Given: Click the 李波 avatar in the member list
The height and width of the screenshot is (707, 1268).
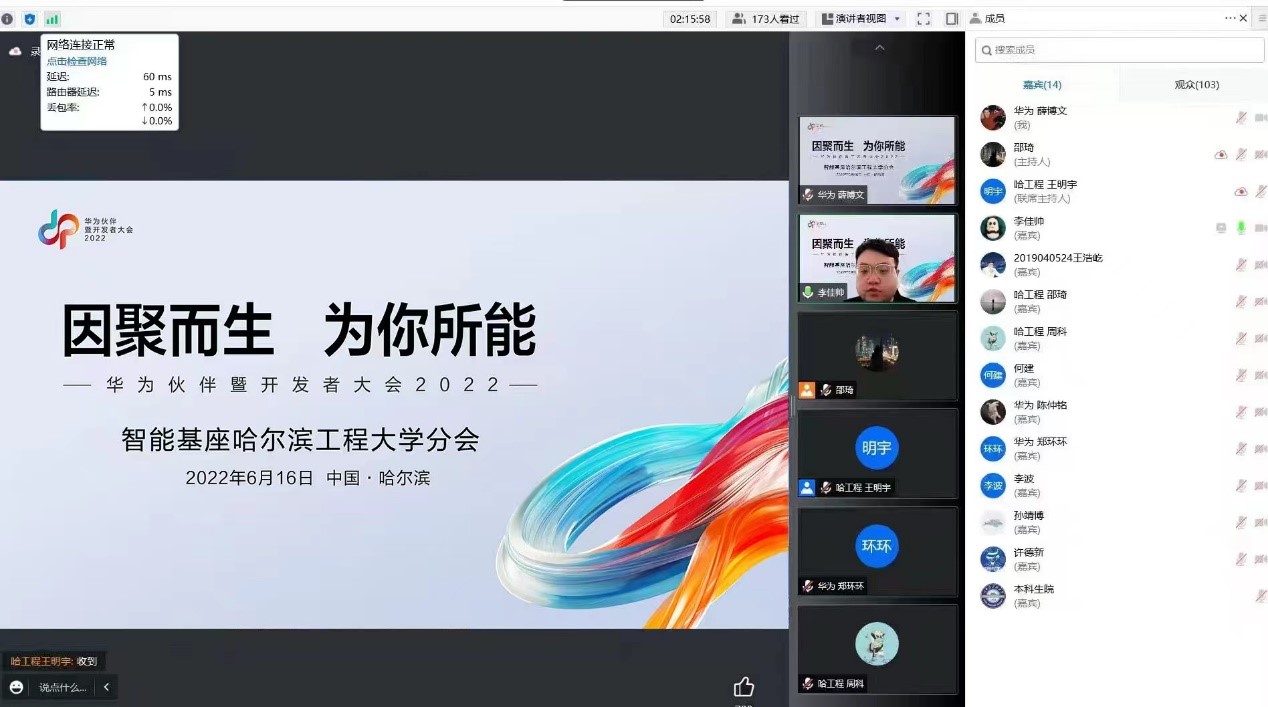Looking at the screenshot, I should tap(993, 485).
